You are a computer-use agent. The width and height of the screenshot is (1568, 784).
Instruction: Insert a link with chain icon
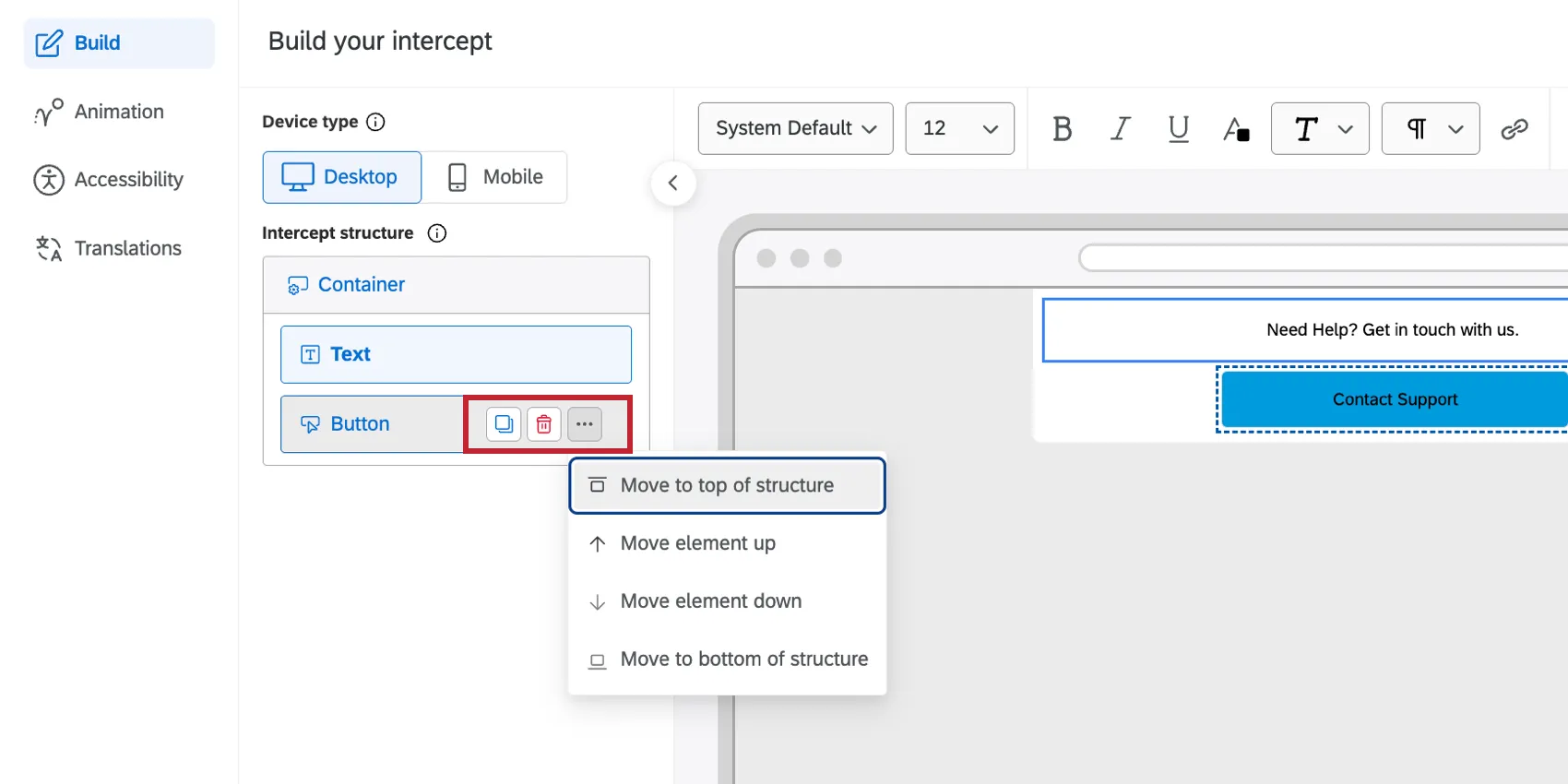[1515, 128]
